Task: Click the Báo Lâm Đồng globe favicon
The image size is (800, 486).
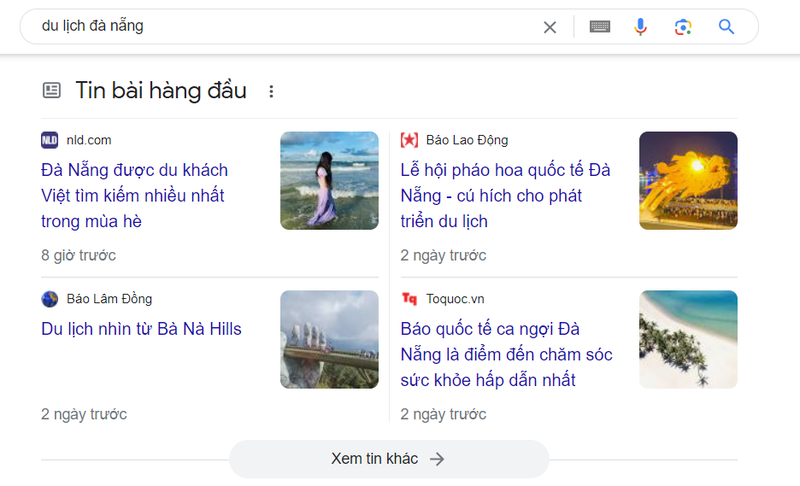Action: (x=49, y=299)
